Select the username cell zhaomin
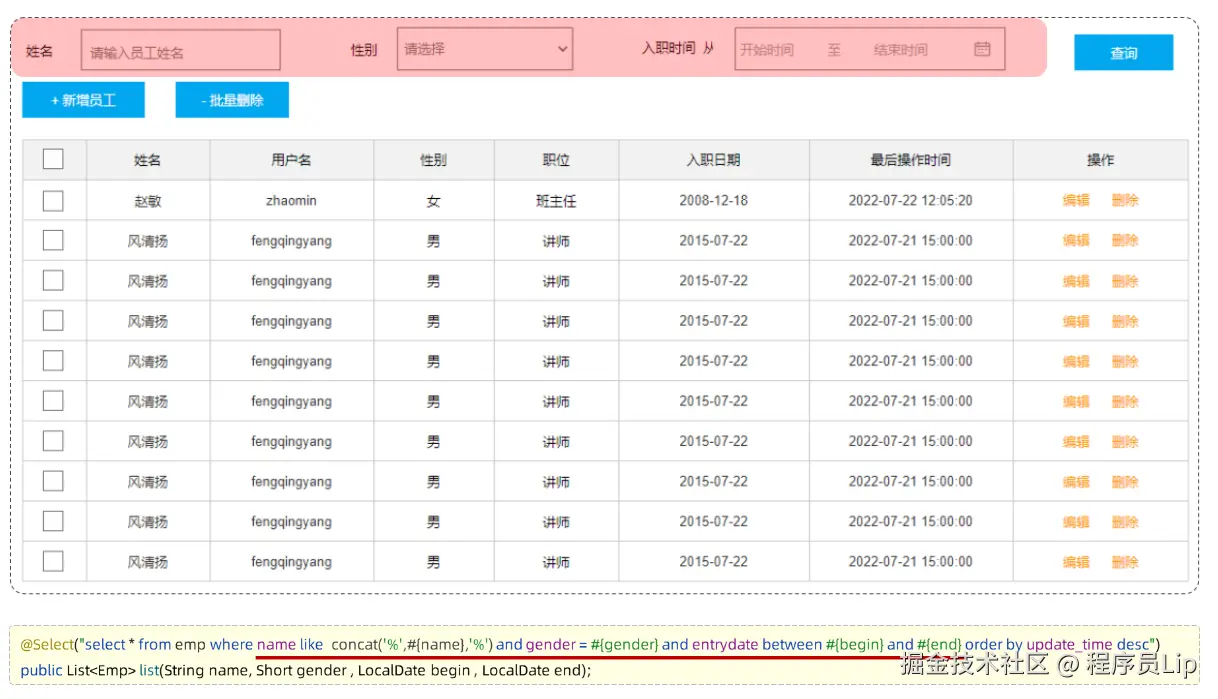Screen dimensions: 1218x699 click(291, 200)
